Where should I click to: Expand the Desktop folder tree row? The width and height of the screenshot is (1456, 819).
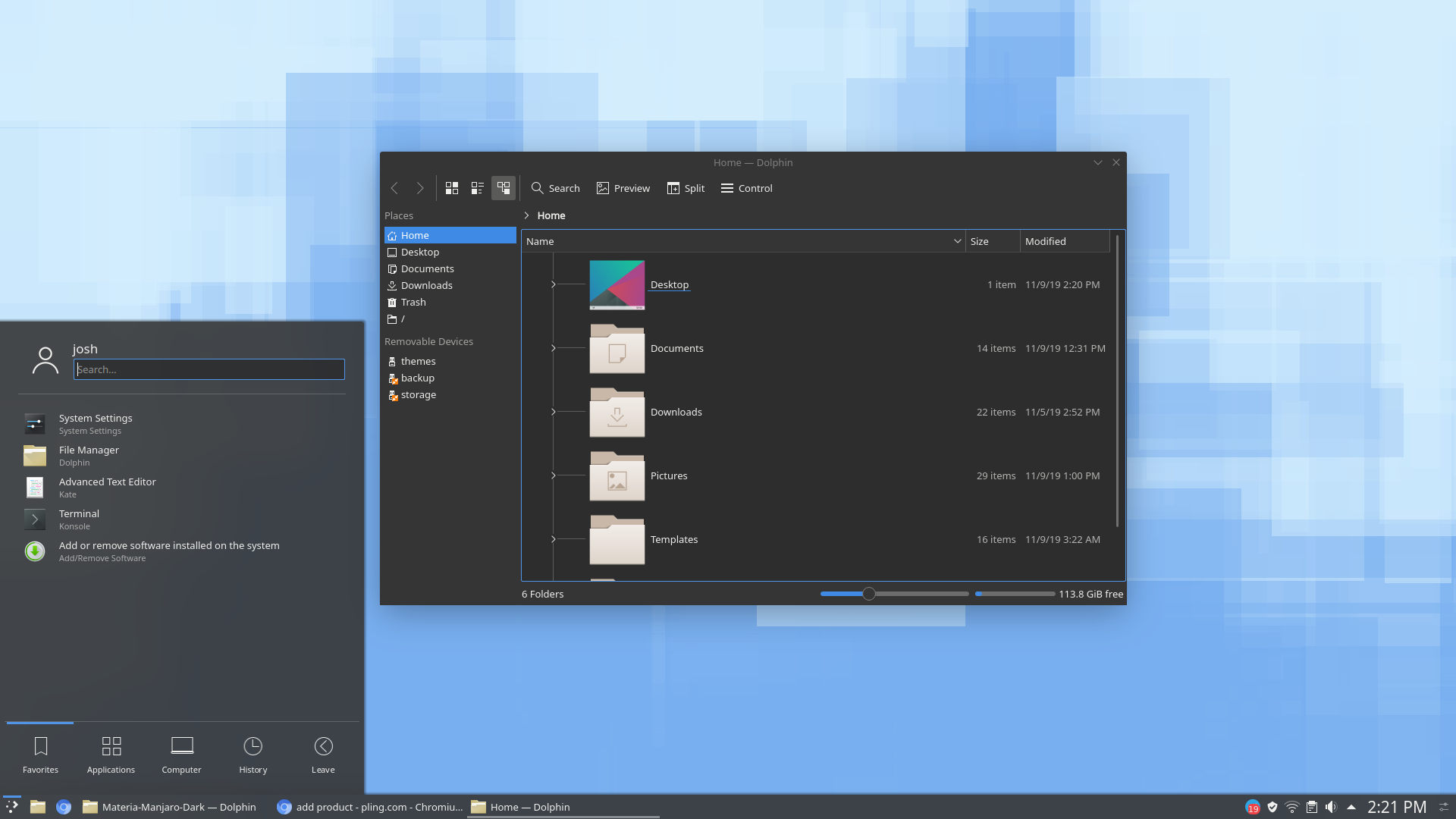point(554,284)
